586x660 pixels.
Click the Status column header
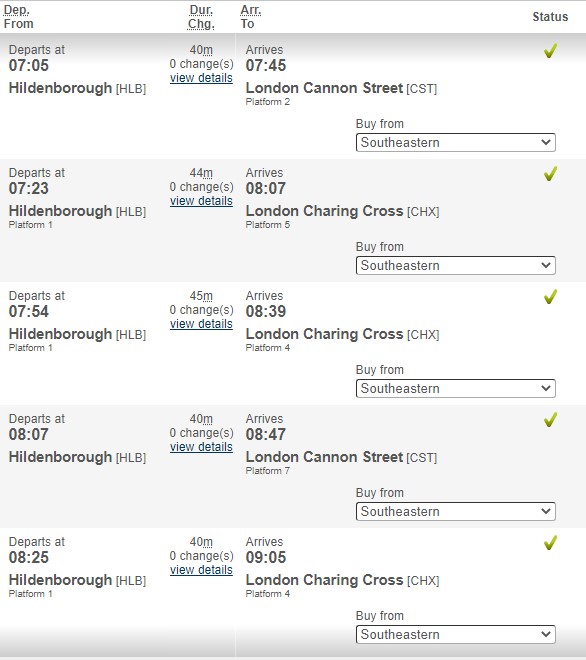[550, 17]
